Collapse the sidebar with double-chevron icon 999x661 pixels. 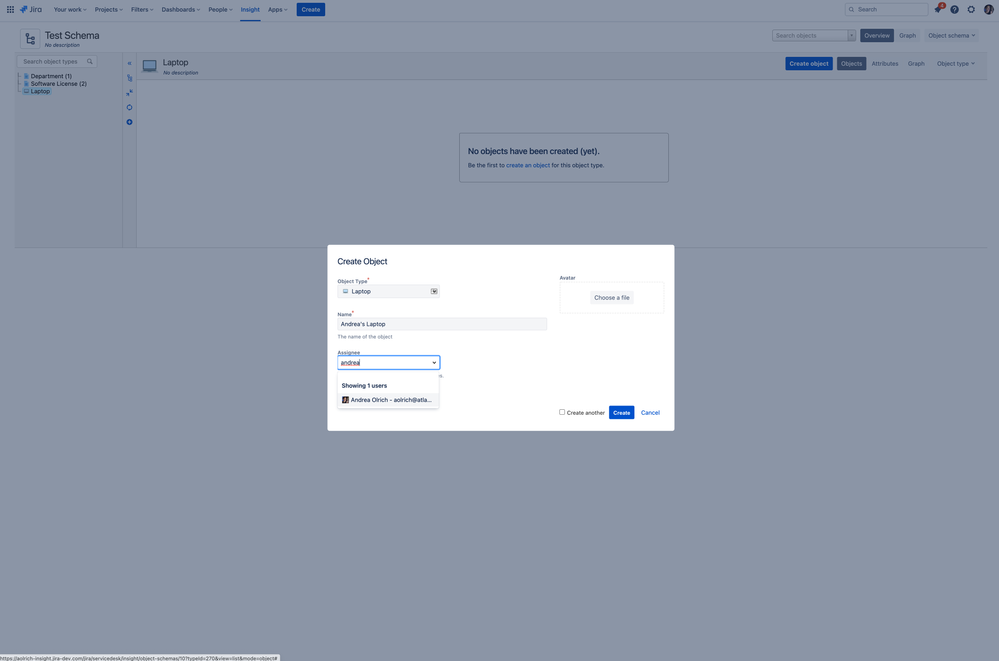[x=129, y=63]
